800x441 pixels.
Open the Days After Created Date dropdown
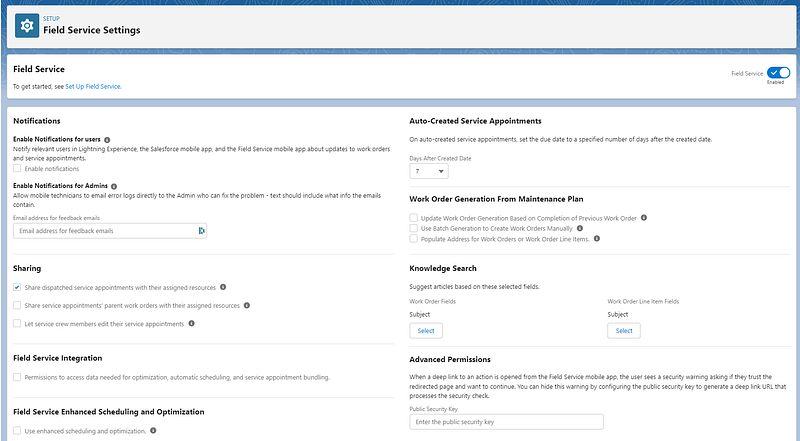(429, 172)
